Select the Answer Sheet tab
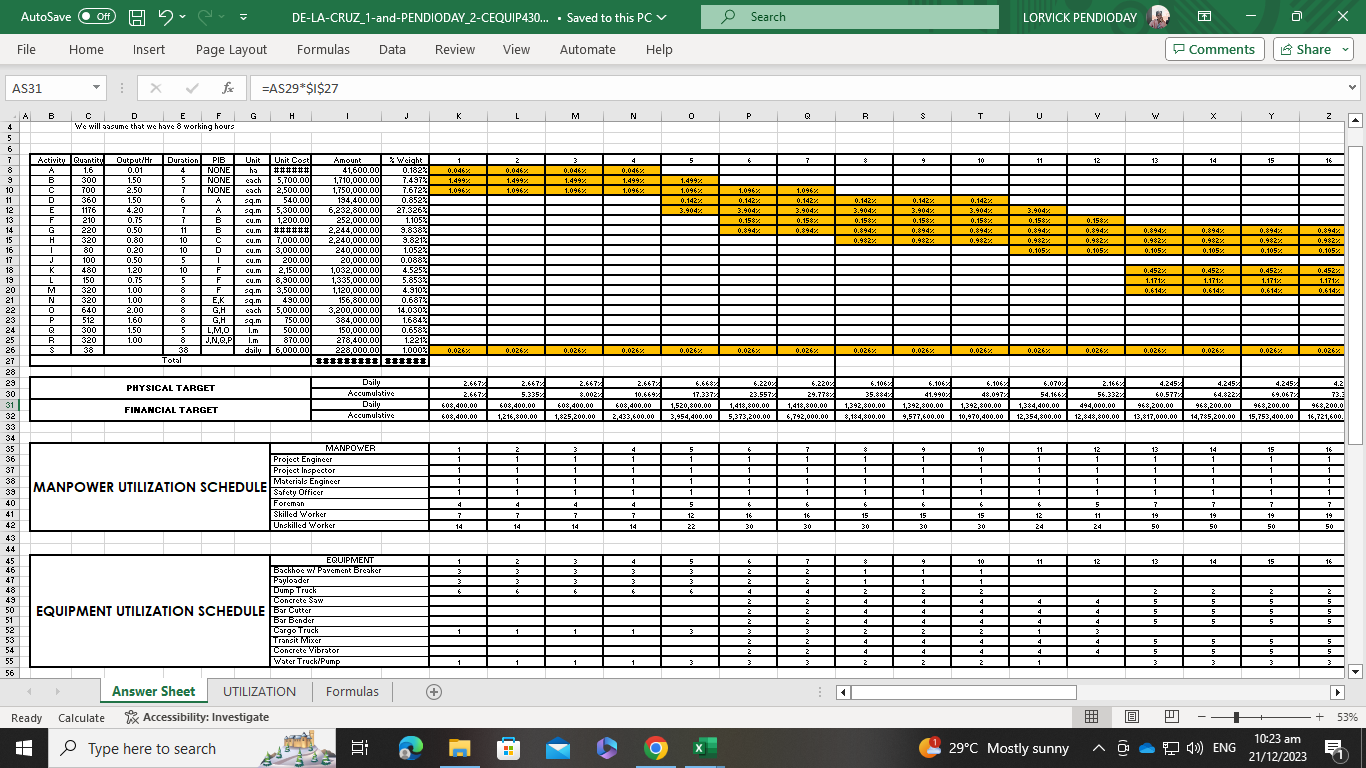The image size is (1366, 768). 154,691
